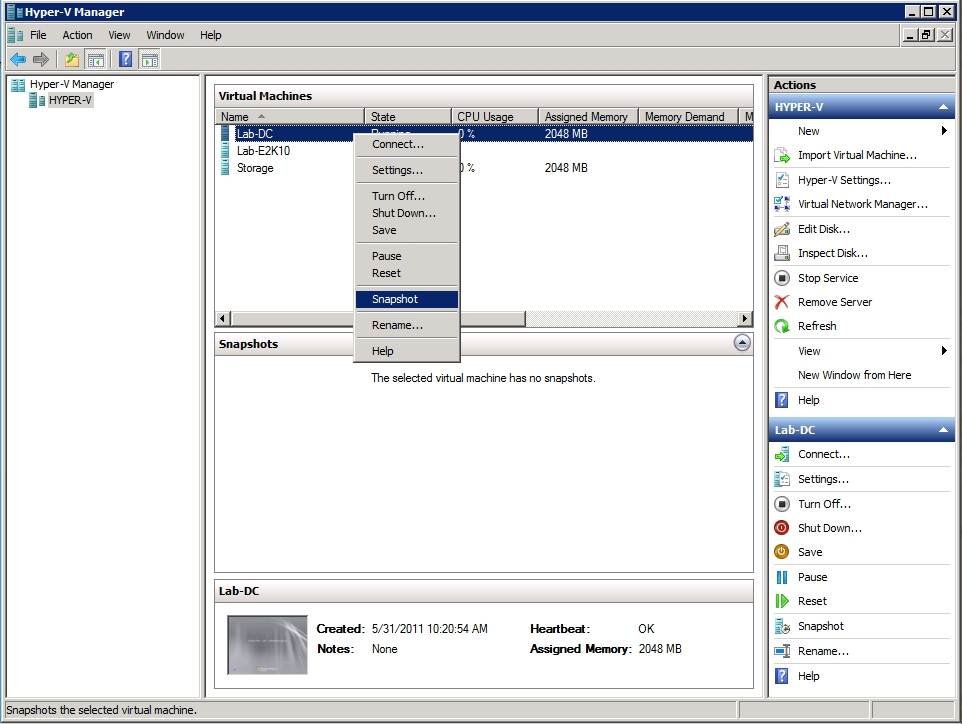This screenshot has height=724, width=962.
Task: Click the Virtual Network Manager icon
Action: pyautogui.click(x=782, y=204)
